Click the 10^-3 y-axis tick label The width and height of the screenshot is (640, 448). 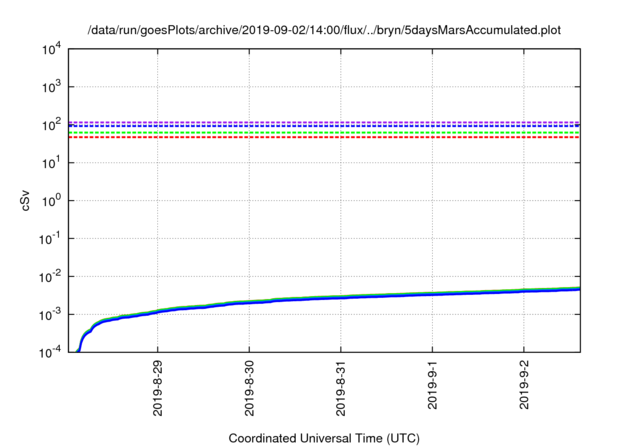(x=50, y=315)
